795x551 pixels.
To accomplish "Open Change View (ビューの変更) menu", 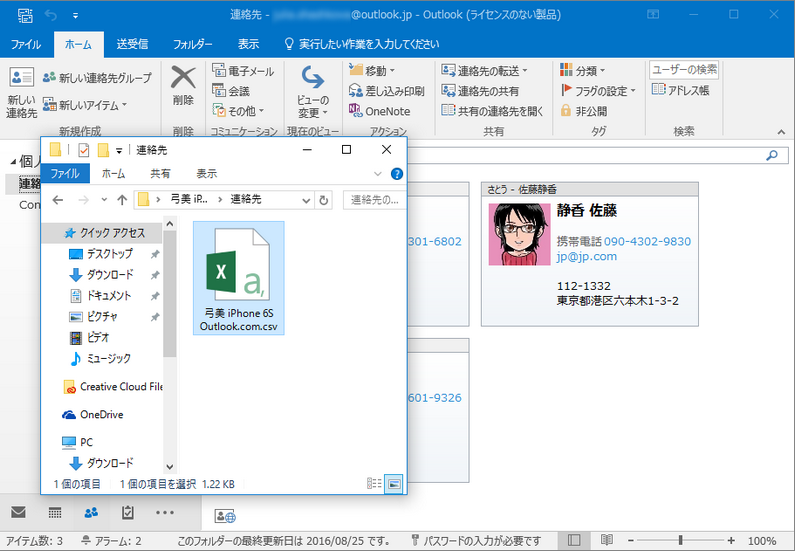I will (313, 92).
